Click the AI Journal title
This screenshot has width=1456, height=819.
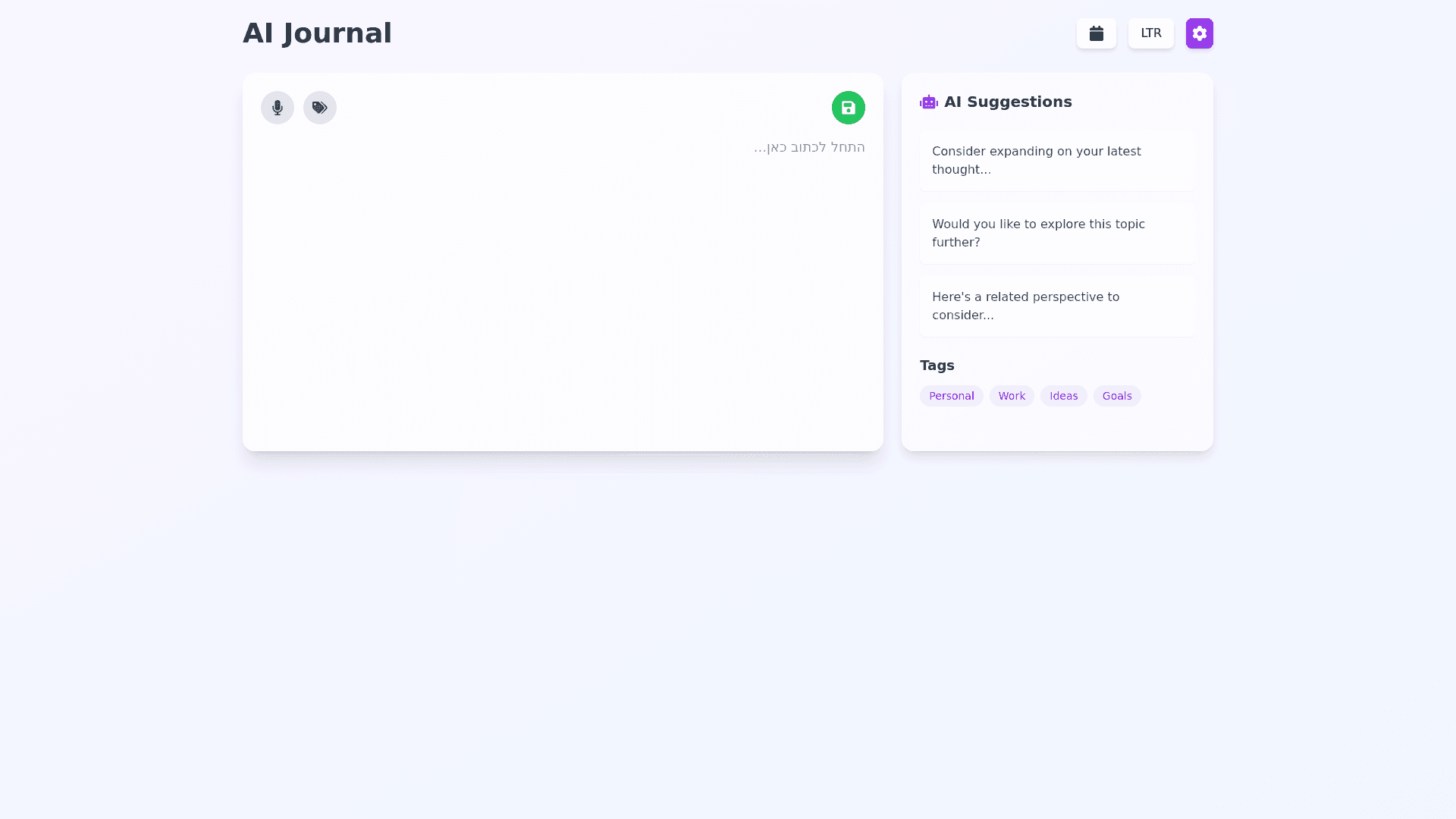317,33
